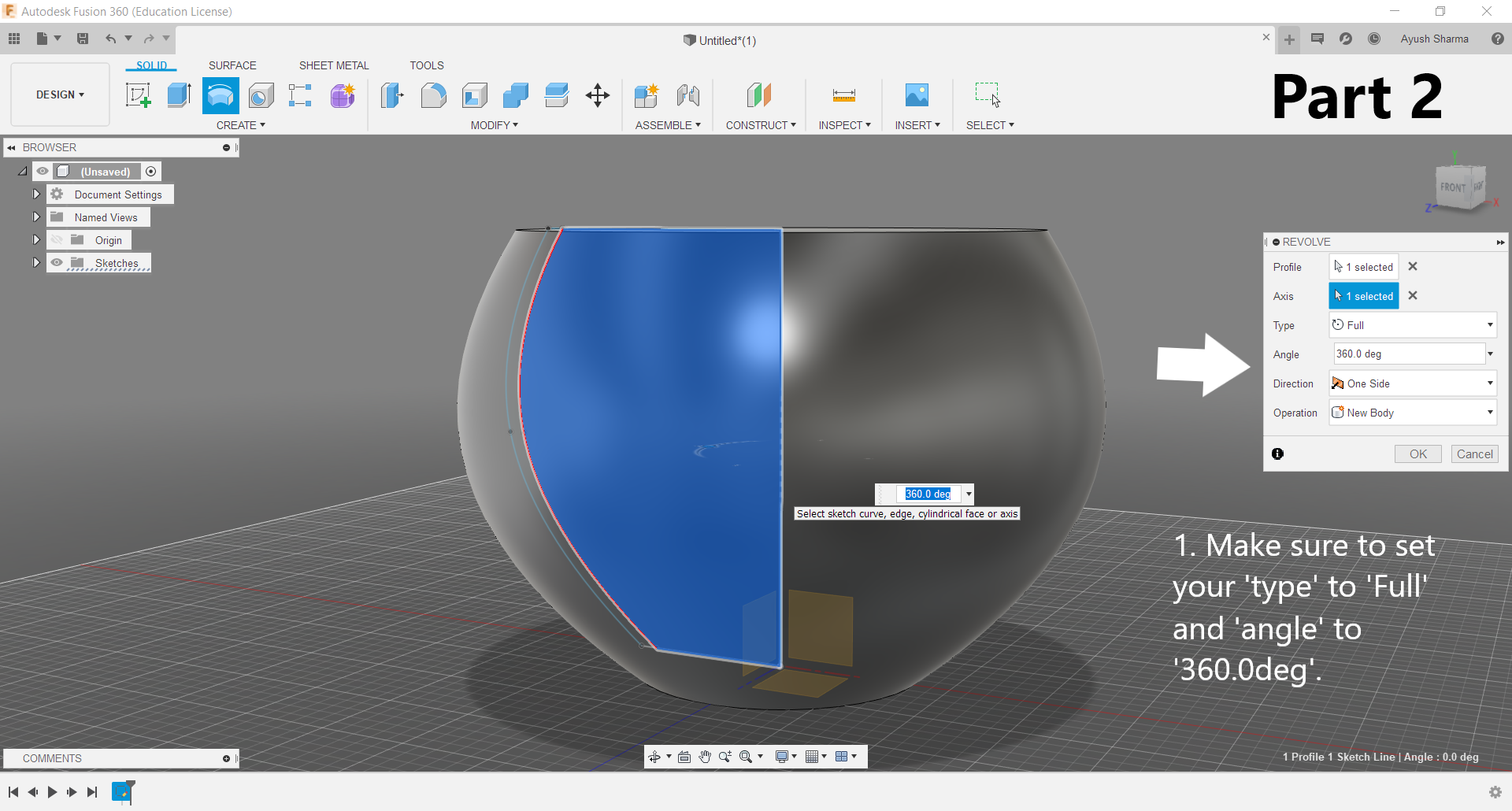Toggle visibility of the Unsaved component
This screenshot has height=811, width=1512.
(43, 171)
